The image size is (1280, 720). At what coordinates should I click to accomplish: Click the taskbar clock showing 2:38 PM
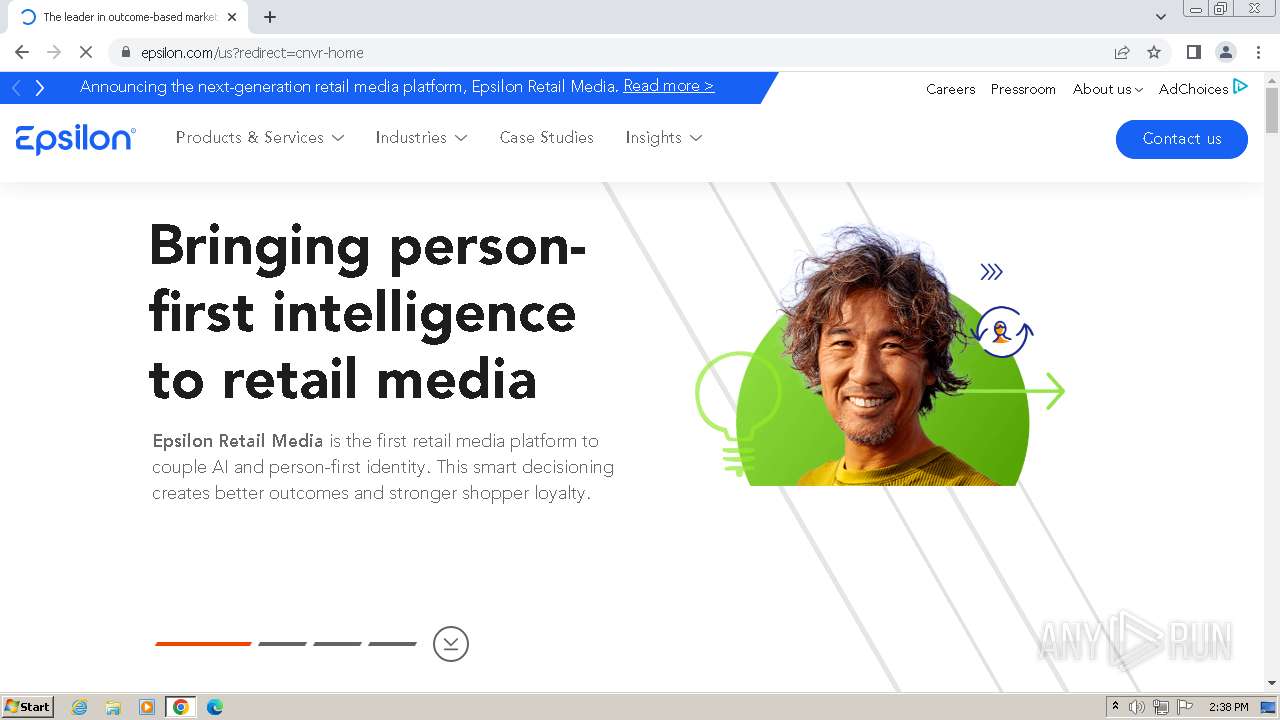tap(1228, 707)
